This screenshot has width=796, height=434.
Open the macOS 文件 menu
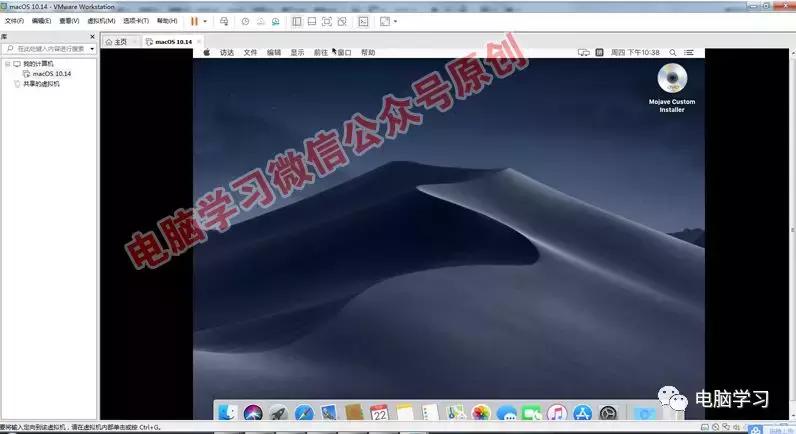(x=250, y=52)
